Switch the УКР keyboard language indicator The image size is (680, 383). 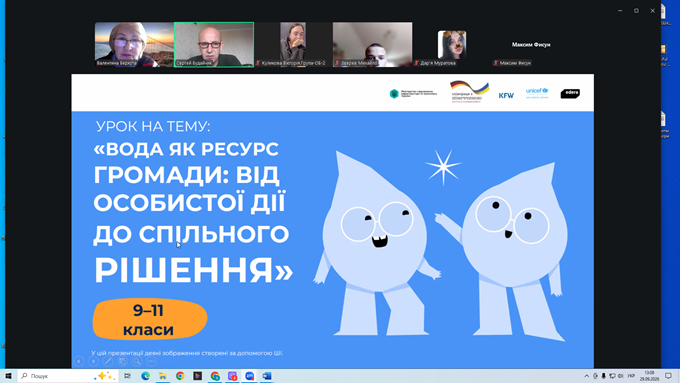click(631, 376)
